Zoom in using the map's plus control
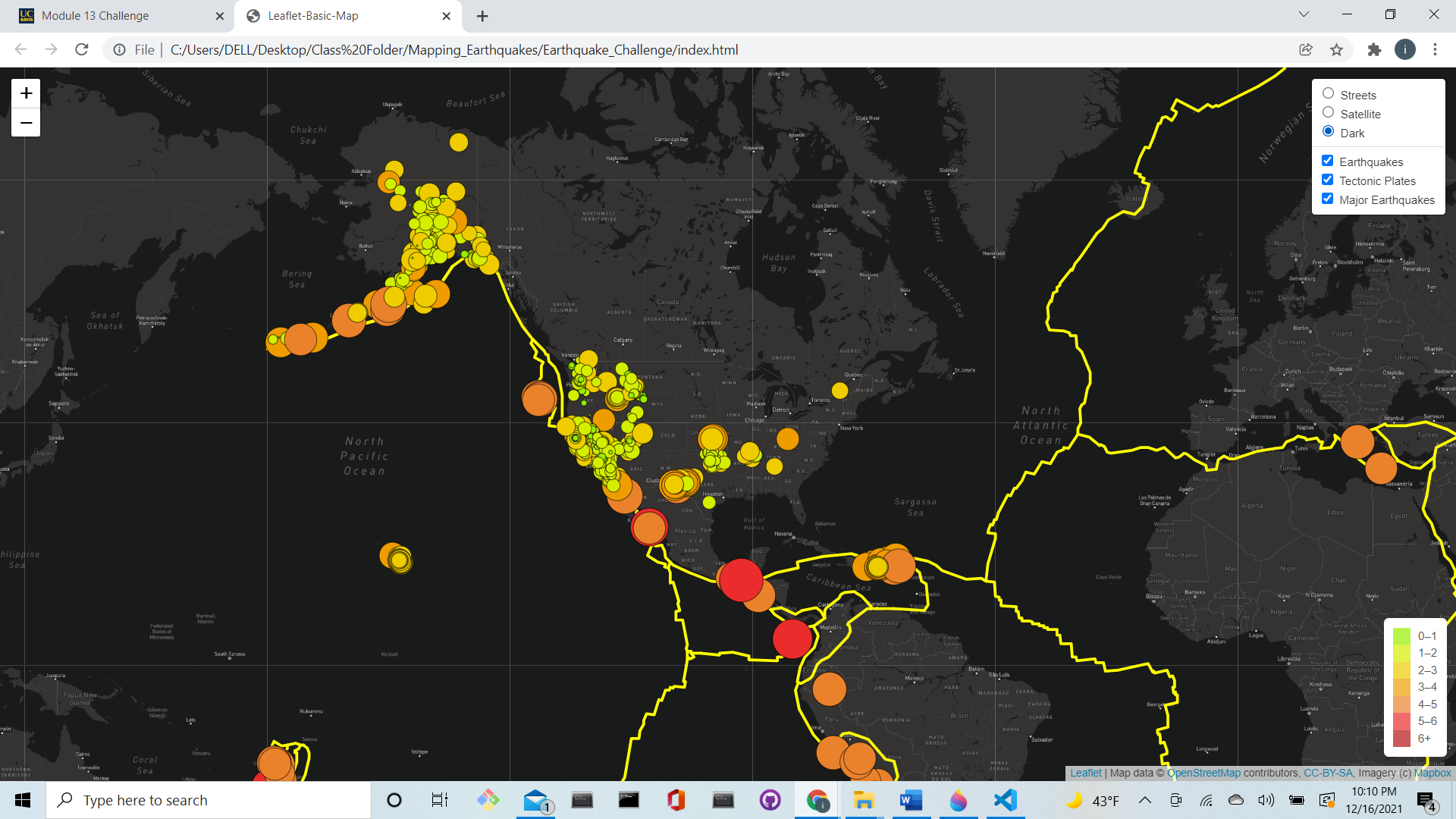The width and height of the screenshot is (1456, 819). point(25,93)
